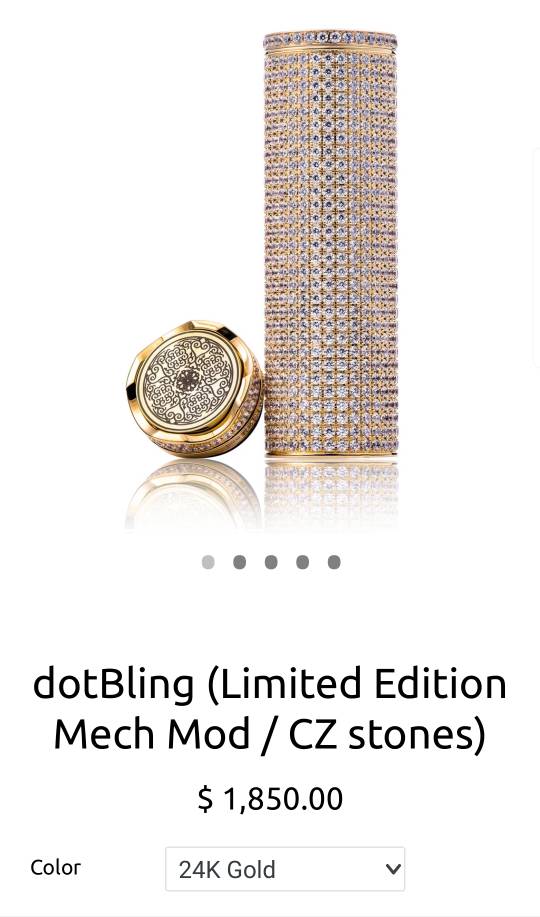Click the partially visible panel at right edge

pos(536,256)
